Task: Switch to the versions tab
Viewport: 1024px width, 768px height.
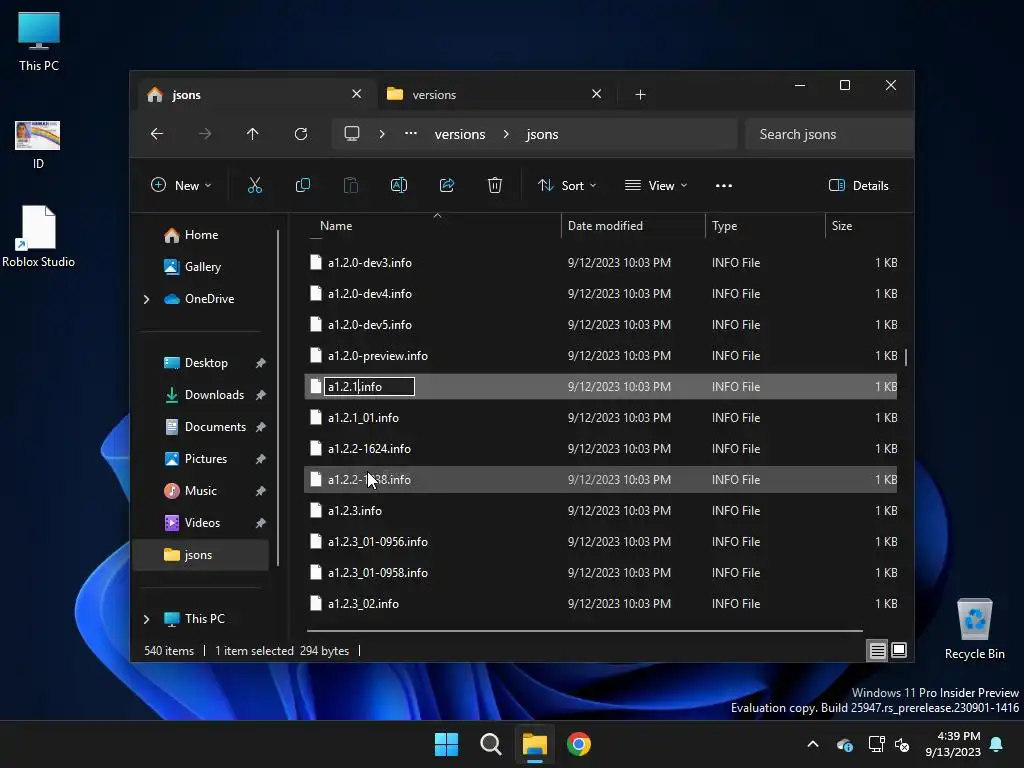Action: 495,95
